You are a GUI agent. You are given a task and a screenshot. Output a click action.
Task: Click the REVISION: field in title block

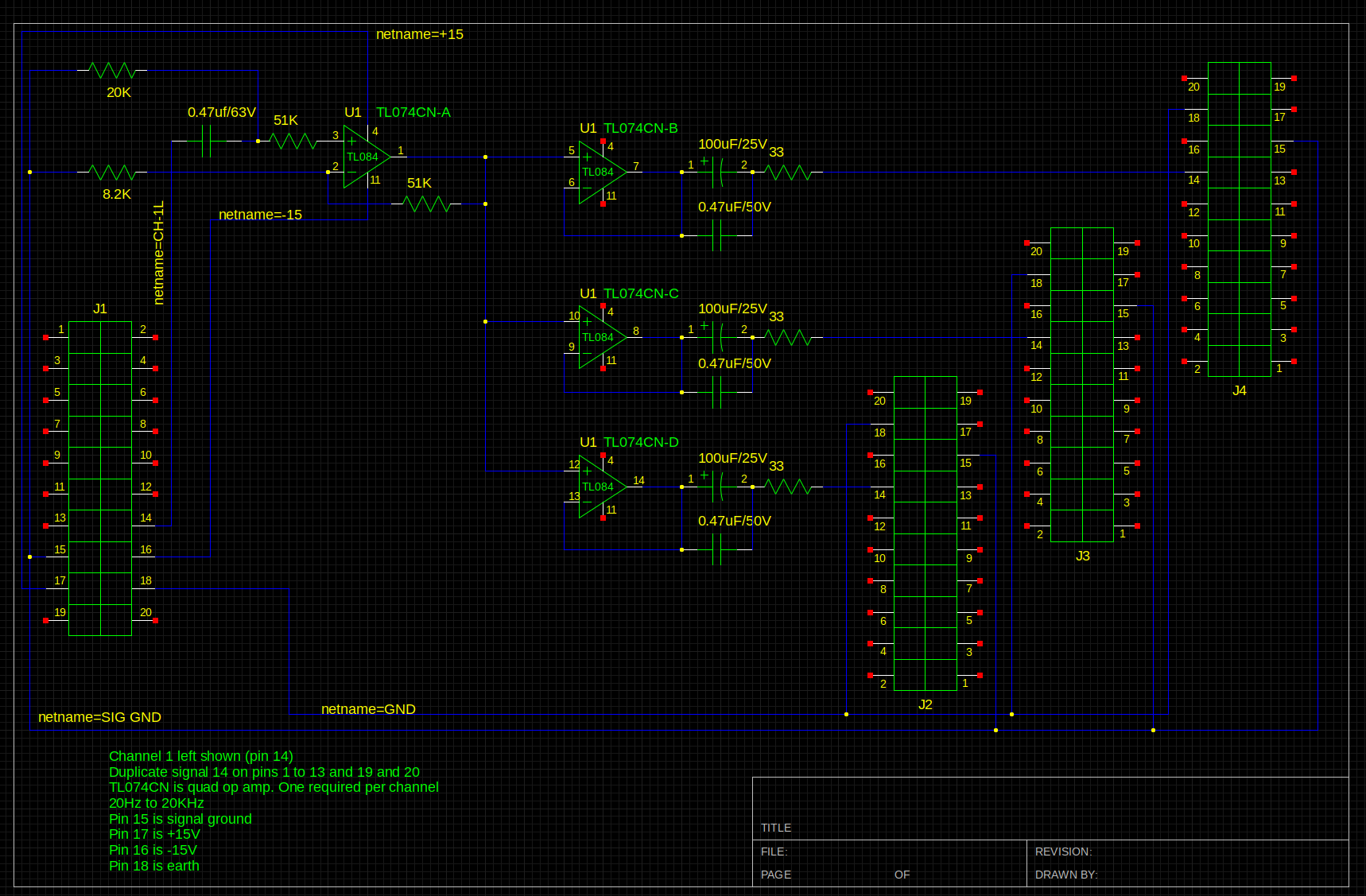tap(1064, 851)
